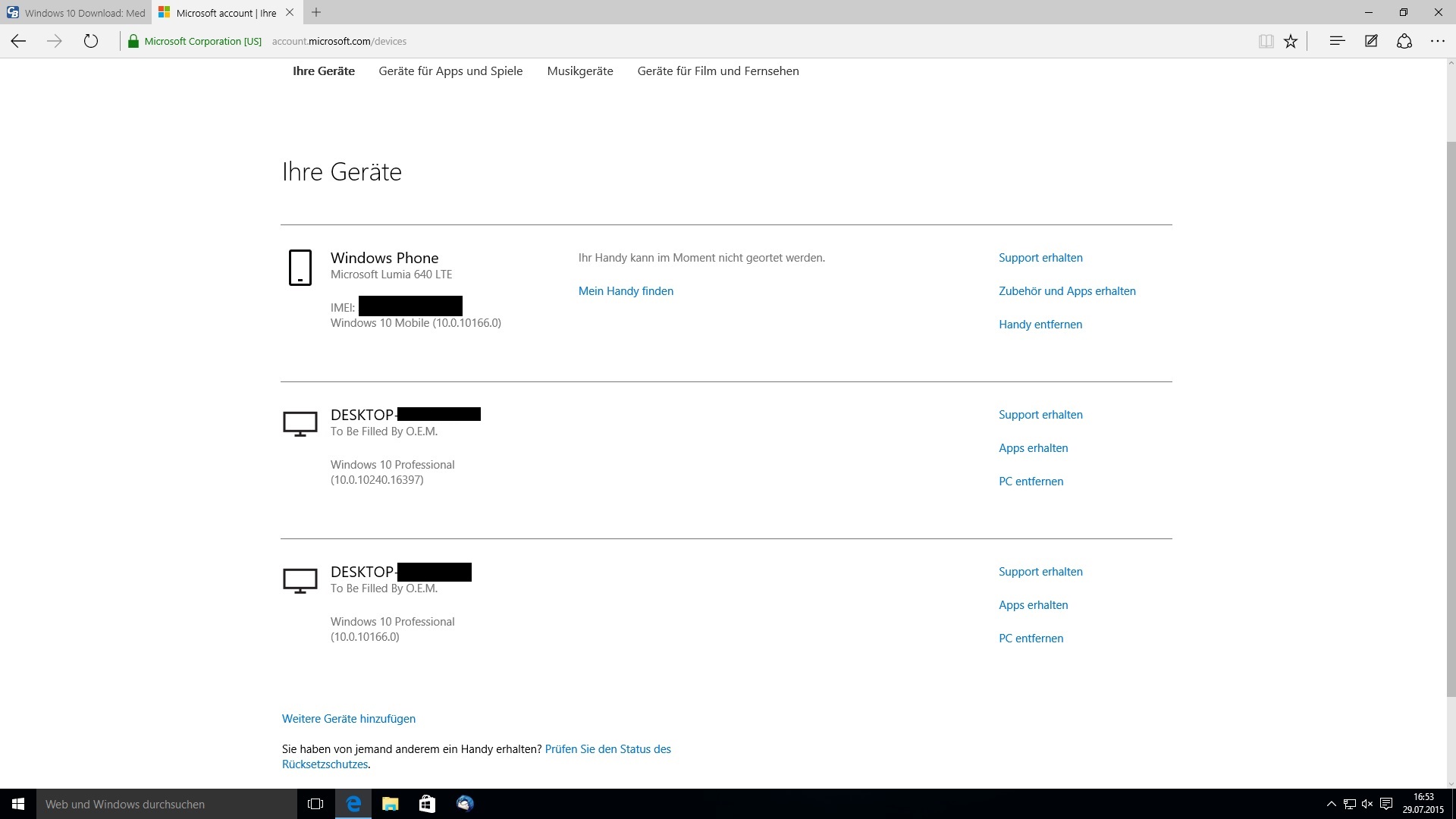Click the volume tray icon
The image size is (1456, 819).
click(1367, 804)
